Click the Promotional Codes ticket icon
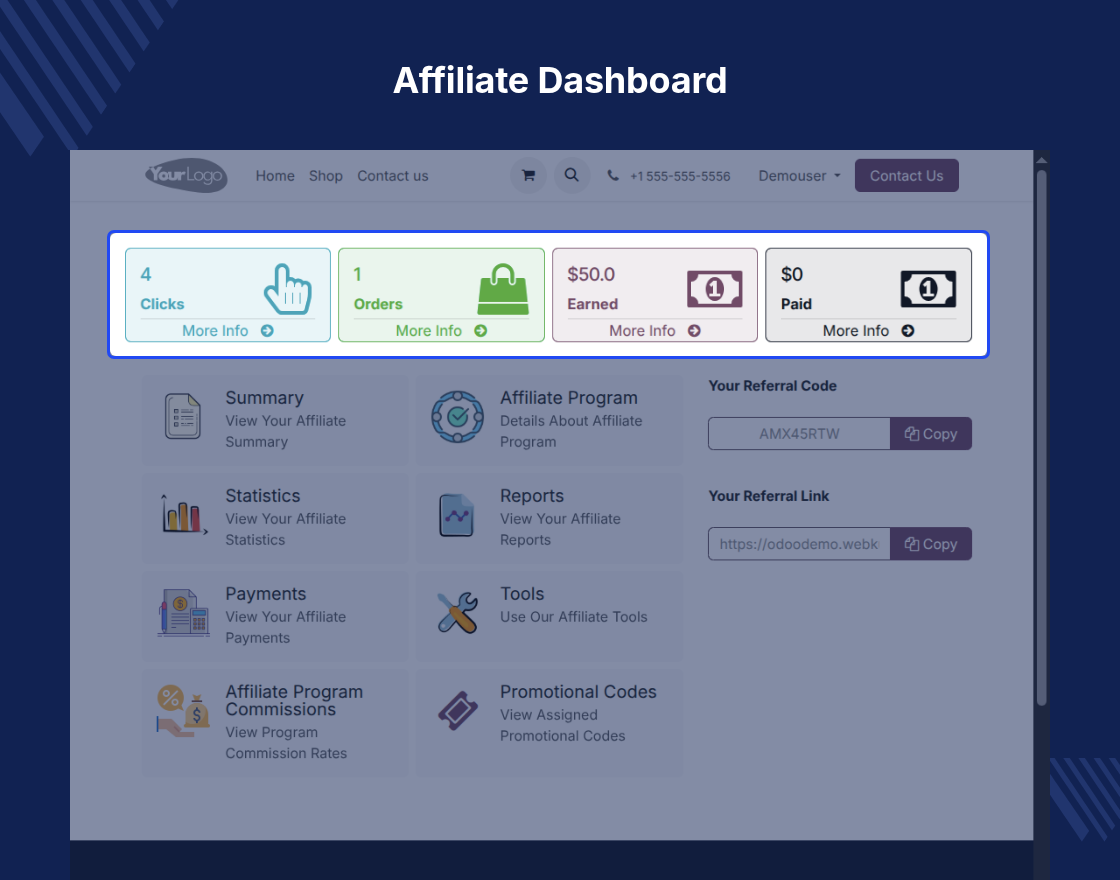This screenshot has height=880, width=1120. click(457, 710)
